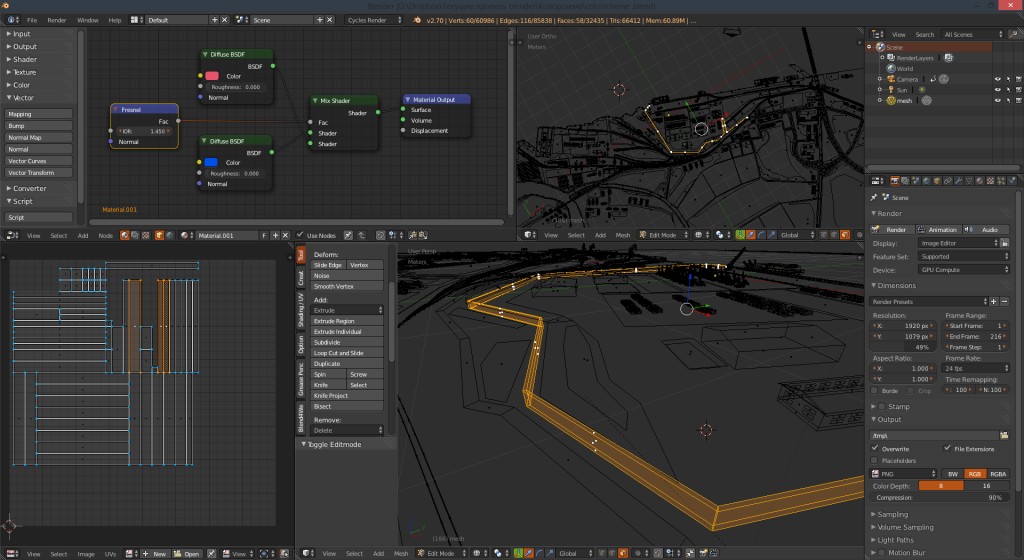The width and height of the screenshot is (1024, 560).
Task: Hide the Sun object using eye icon
Action: coord(997,89)
